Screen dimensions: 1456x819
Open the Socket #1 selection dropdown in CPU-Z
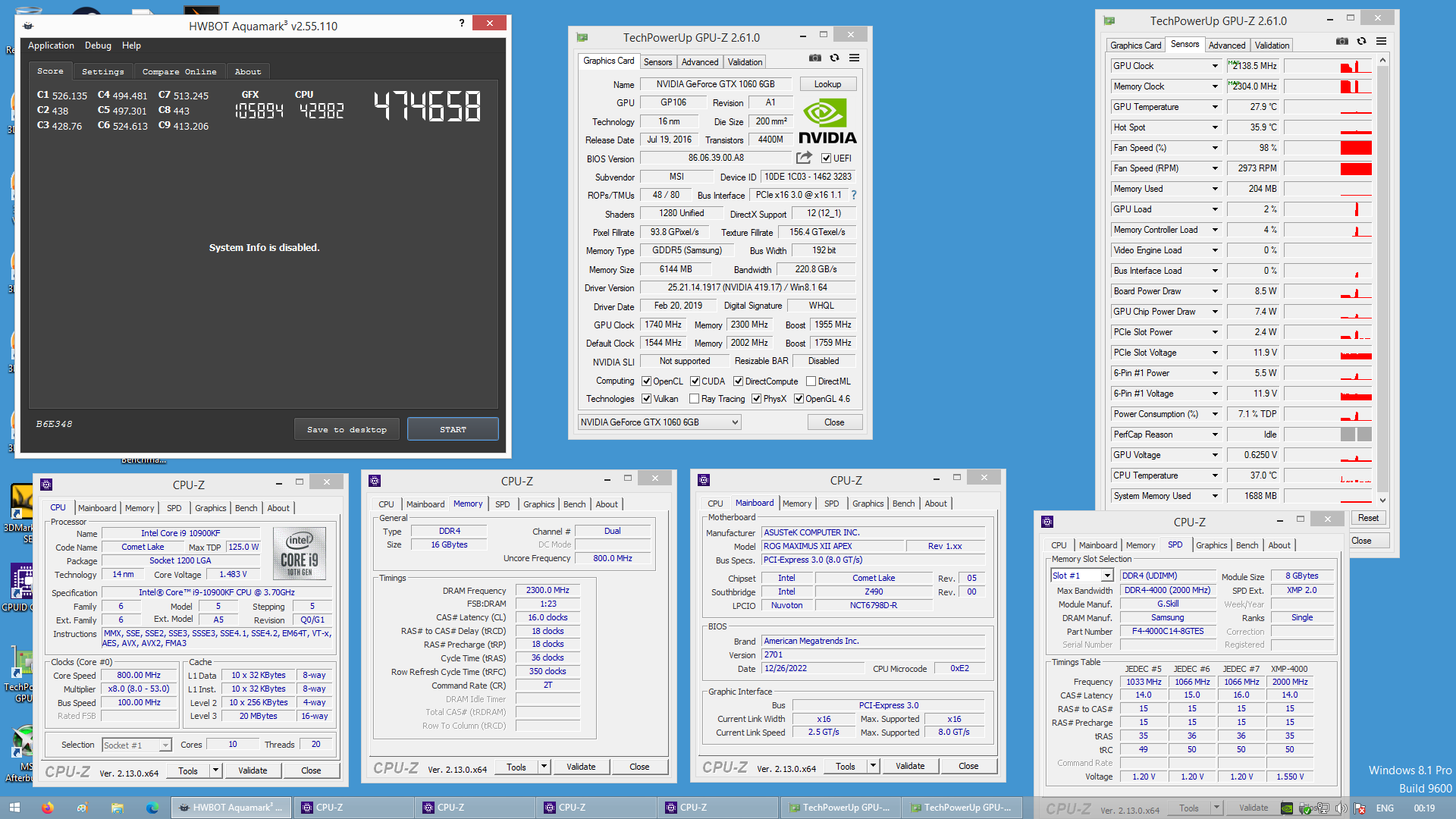tap(136, 745)
